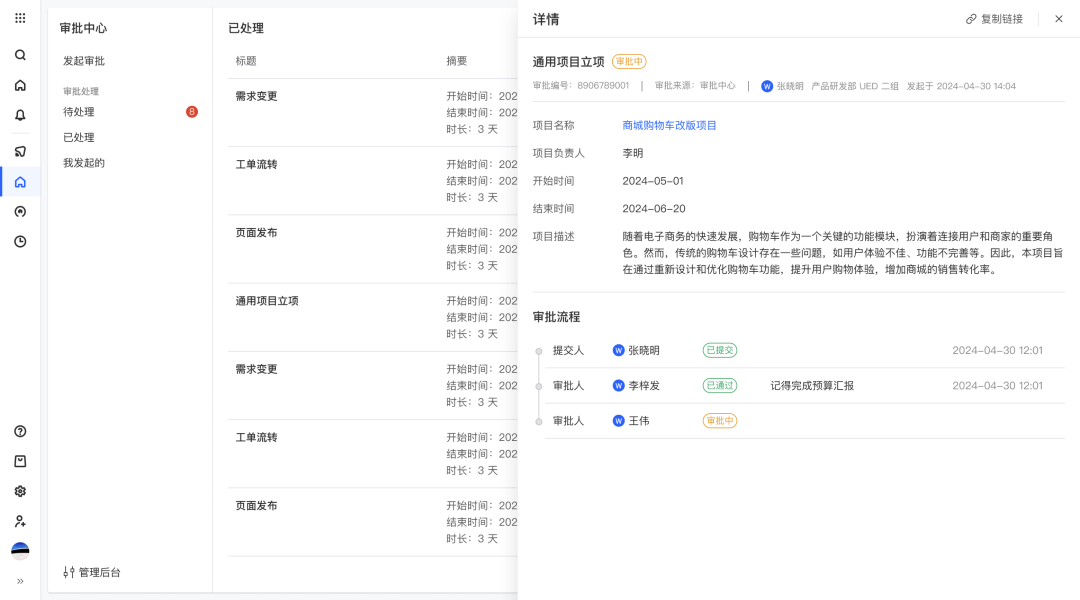Click submitter 张晓明 in detail header
The height and width of the screenshot is (600, 1080).
click(789, 86)
